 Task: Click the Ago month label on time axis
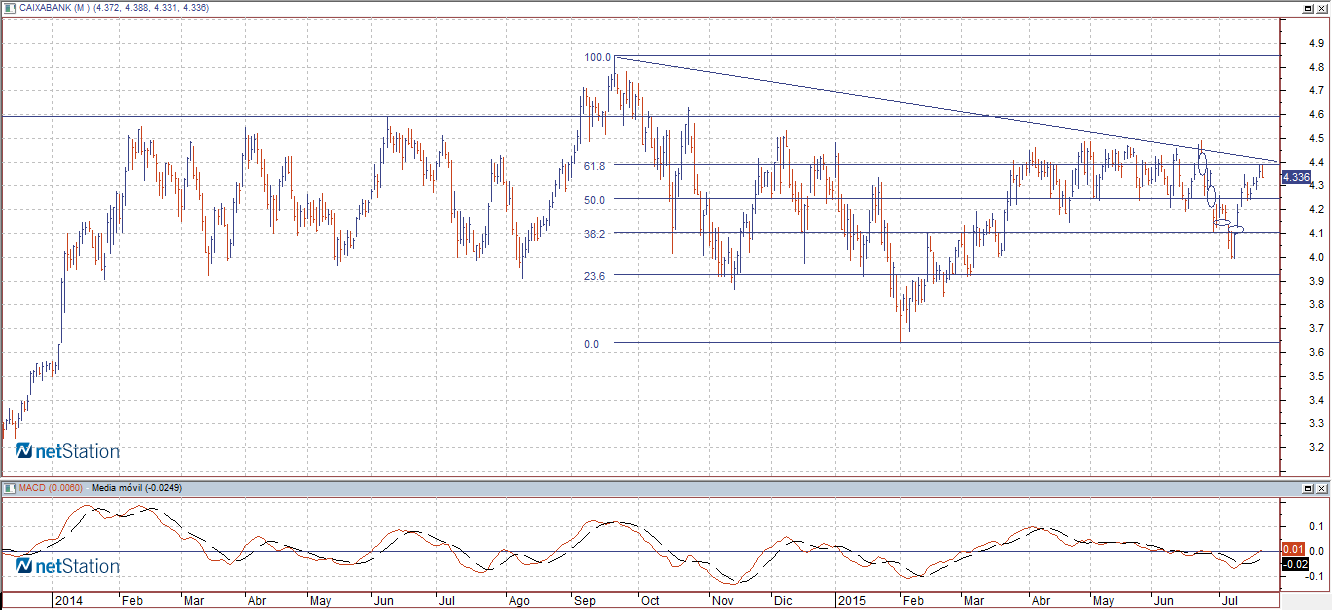tap(517, 602)
